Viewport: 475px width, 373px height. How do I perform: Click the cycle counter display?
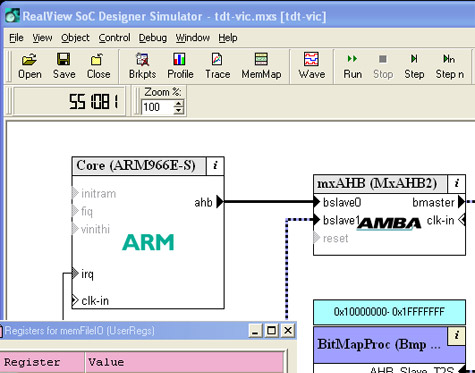pyautogui.click(x=69, y=101)
